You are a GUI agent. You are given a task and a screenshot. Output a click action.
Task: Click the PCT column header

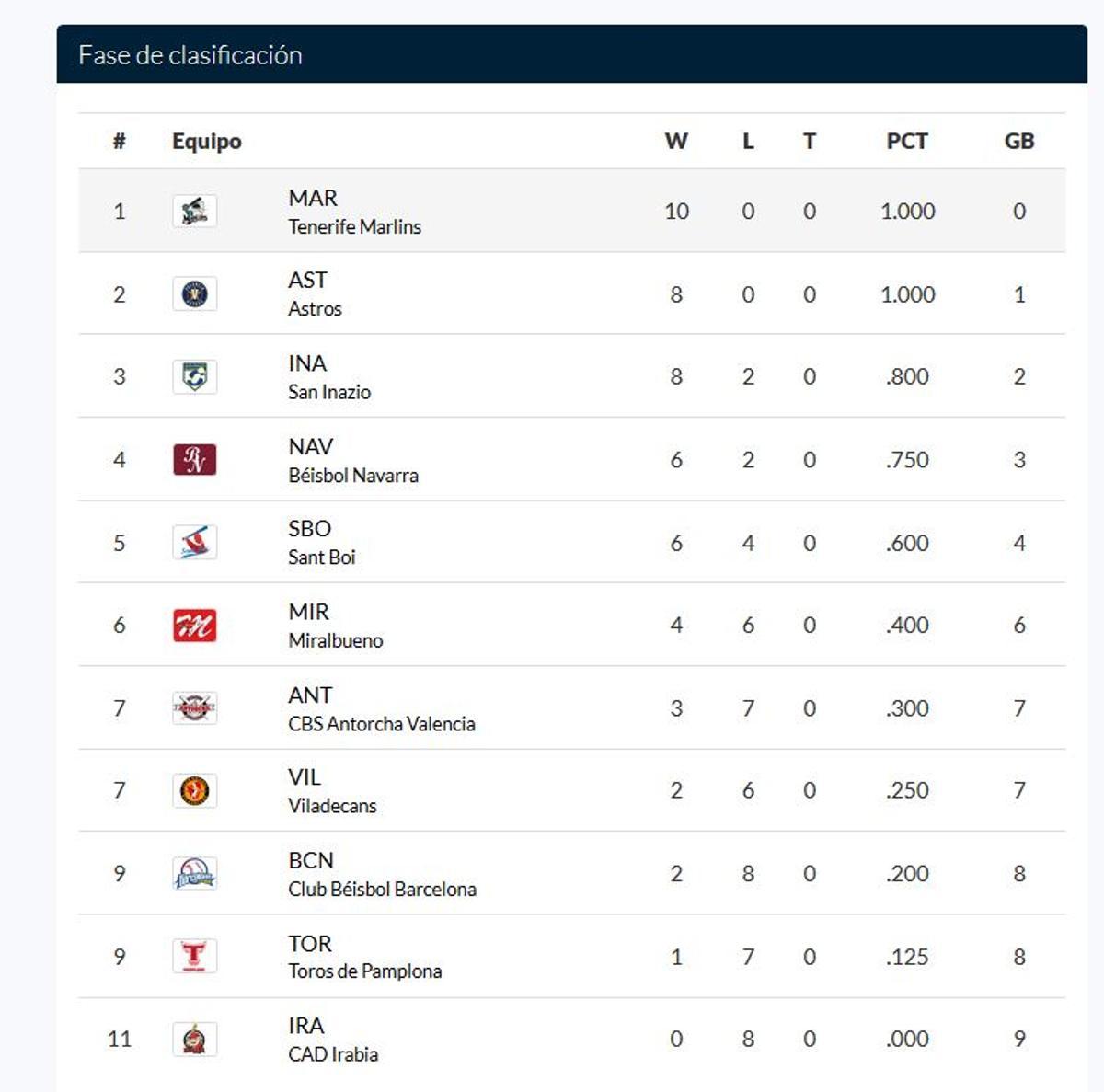(907, 142)
